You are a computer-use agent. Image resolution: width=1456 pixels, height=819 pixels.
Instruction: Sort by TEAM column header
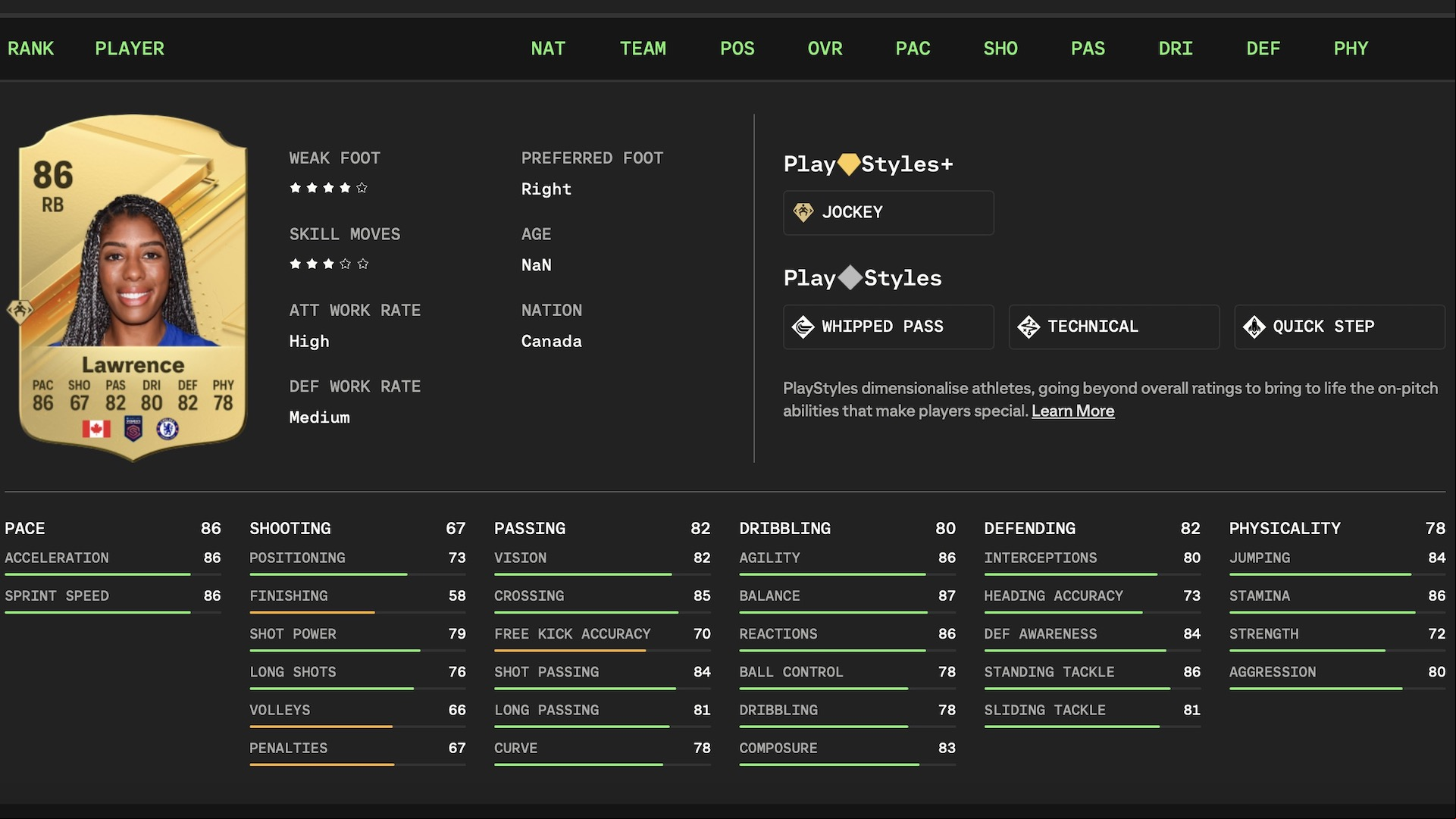[643, 48]
